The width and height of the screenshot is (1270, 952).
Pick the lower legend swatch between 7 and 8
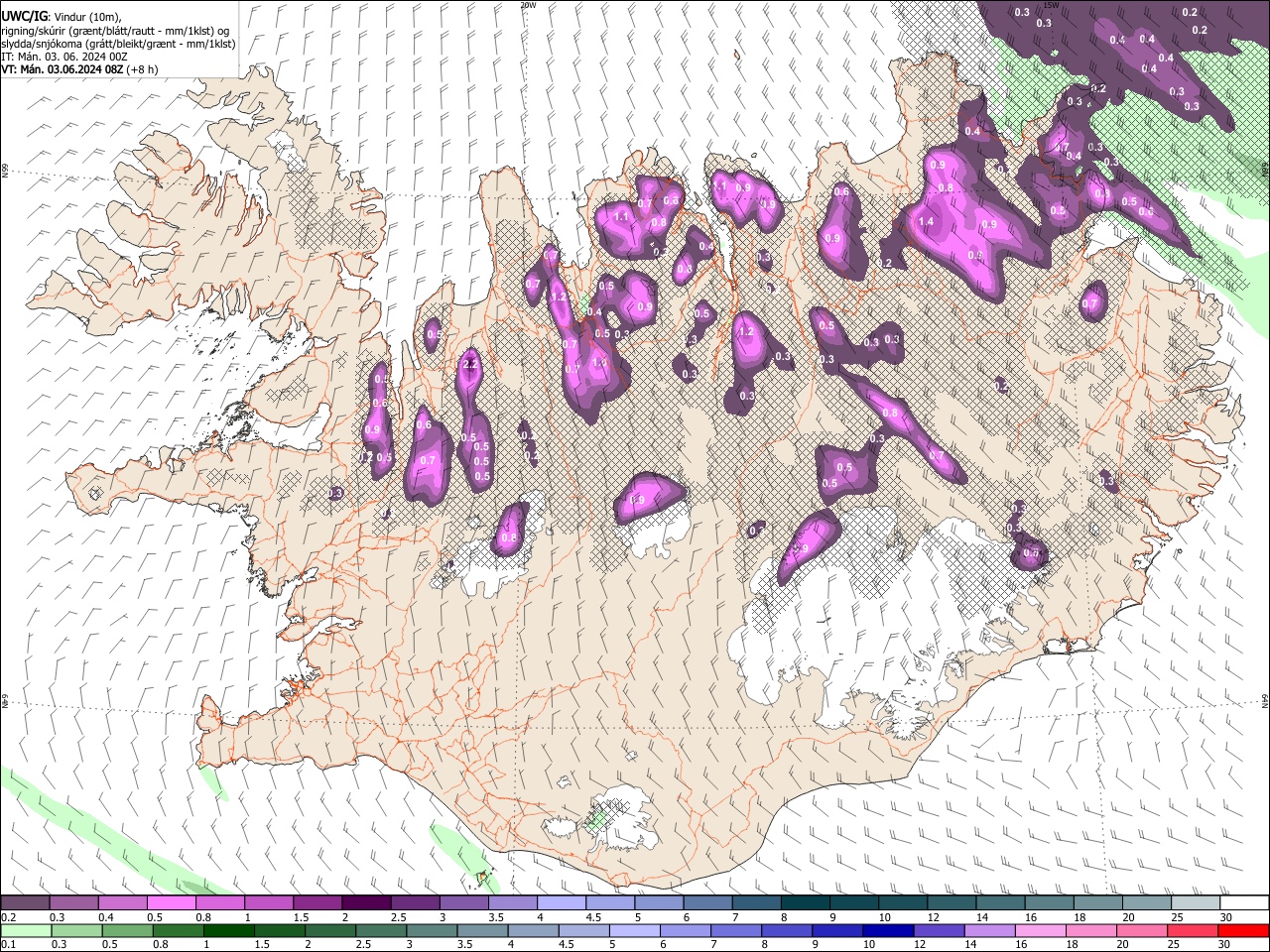point(735,930)
